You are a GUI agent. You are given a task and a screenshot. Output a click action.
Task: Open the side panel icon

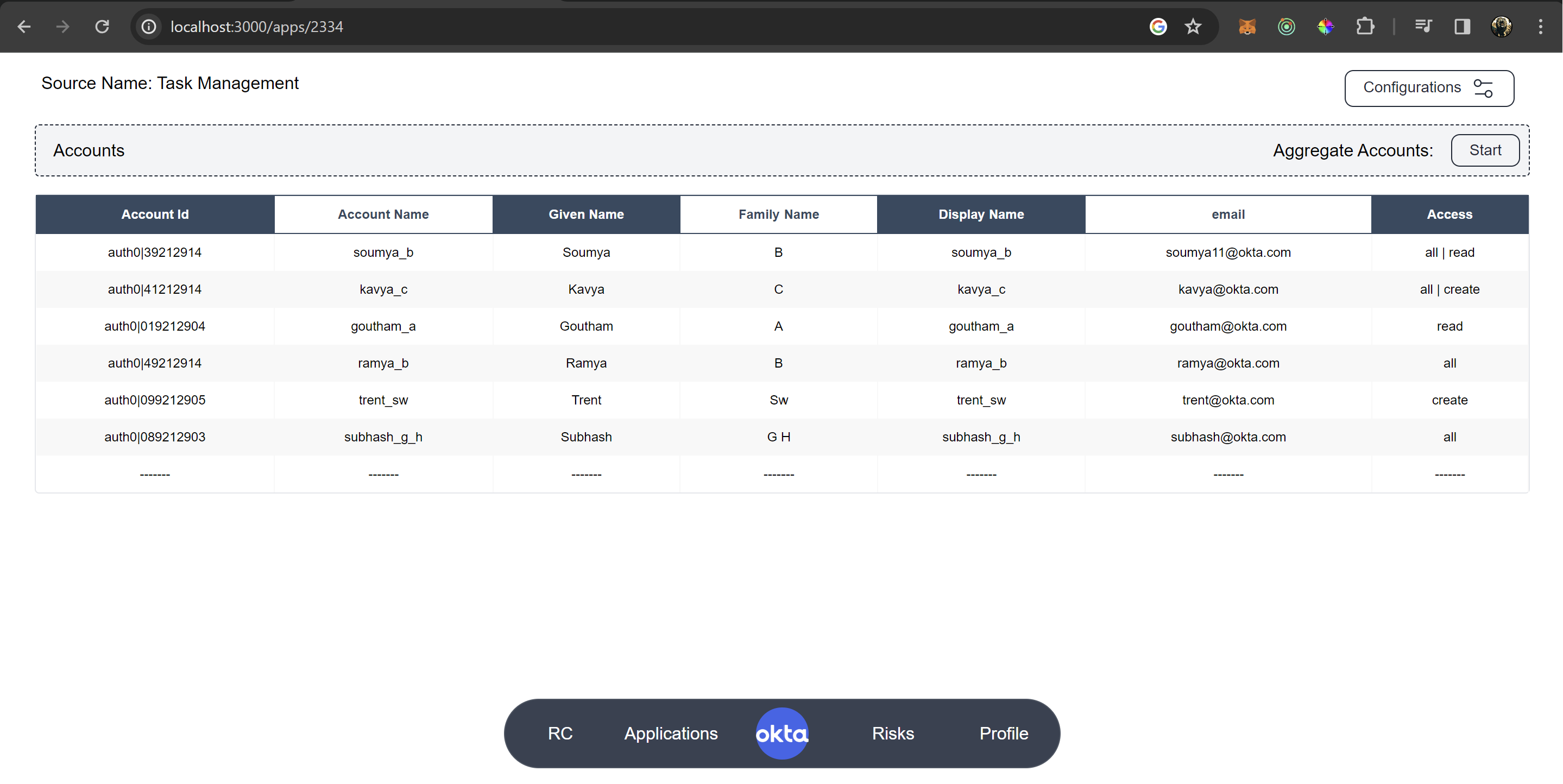point(1461,26)
